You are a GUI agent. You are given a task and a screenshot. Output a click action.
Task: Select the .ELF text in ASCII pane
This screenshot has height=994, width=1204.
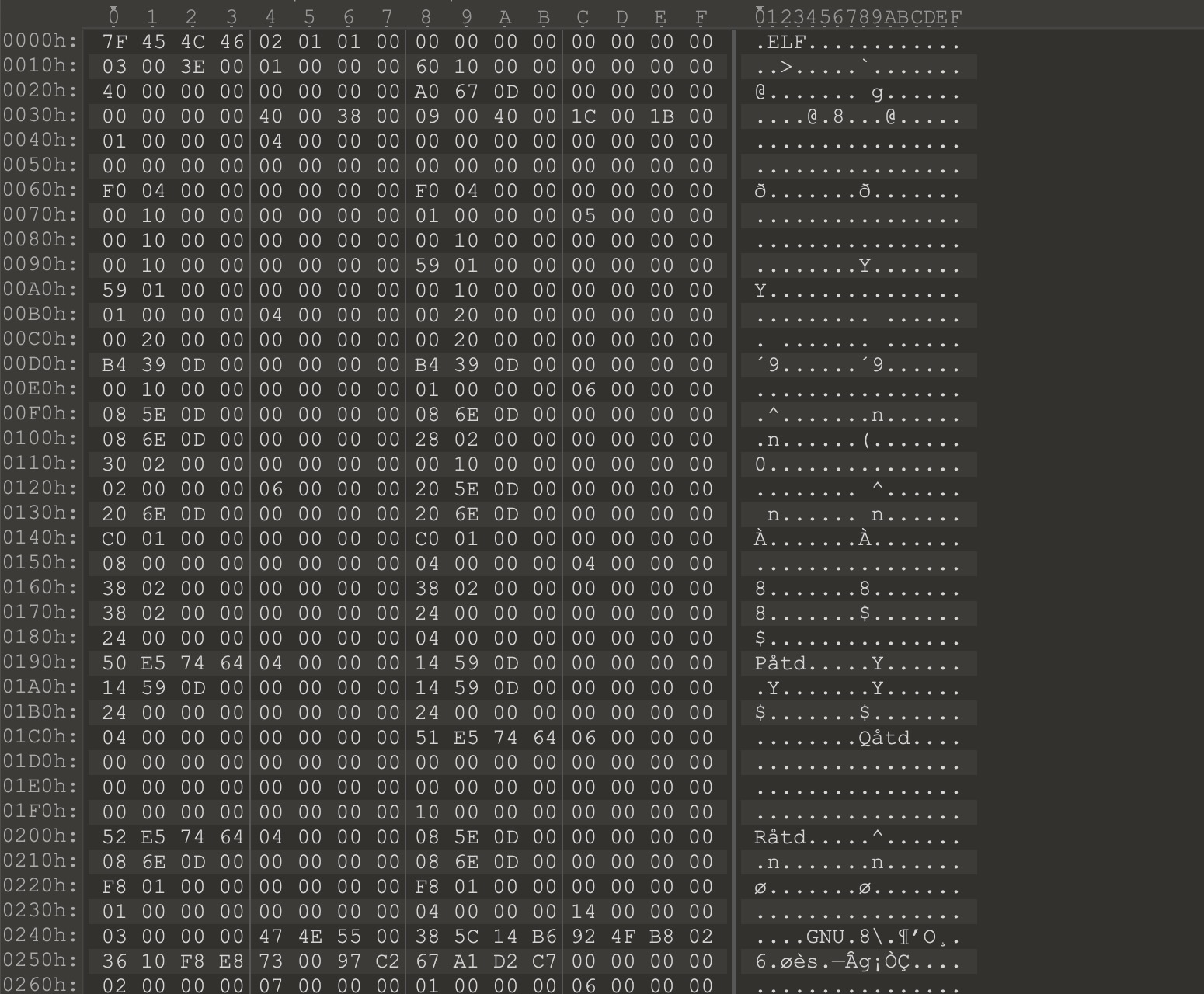780,43
